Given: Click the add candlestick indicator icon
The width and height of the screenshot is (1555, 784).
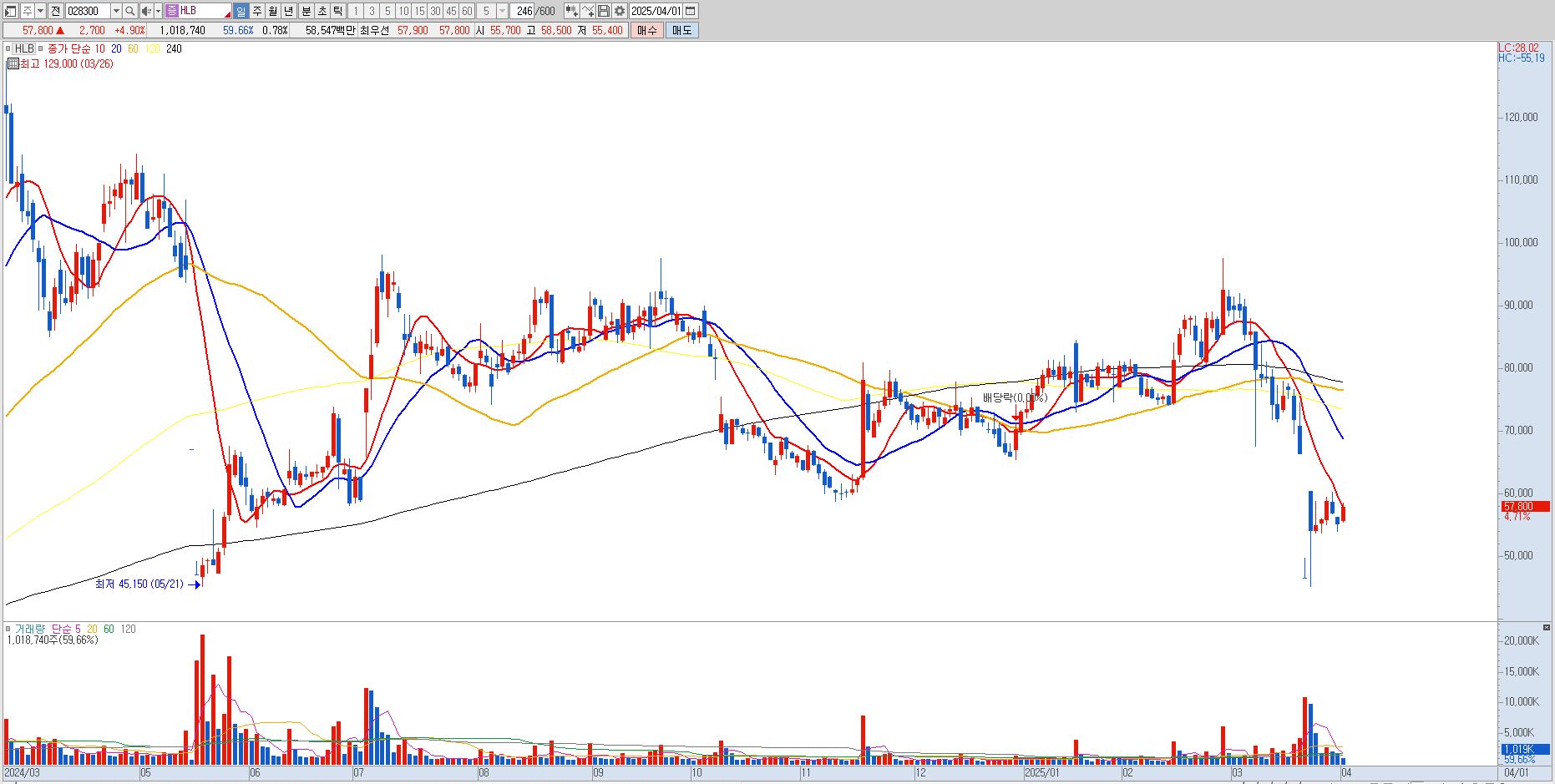Looking at the screenshot, I should tap(571, 11).
